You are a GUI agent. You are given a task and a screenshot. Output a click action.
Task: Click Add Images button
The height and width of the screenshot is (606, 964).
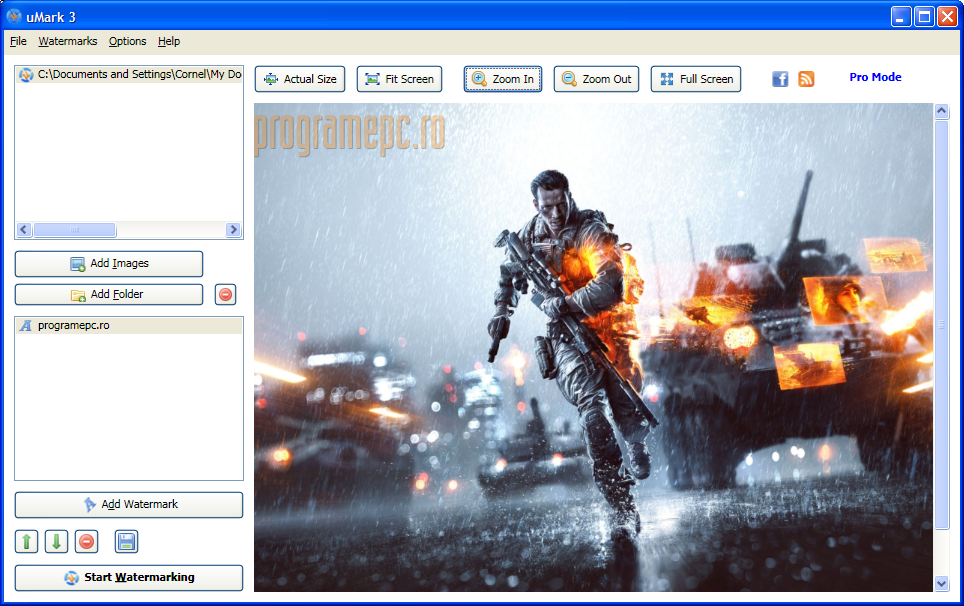tap(109, 264)
